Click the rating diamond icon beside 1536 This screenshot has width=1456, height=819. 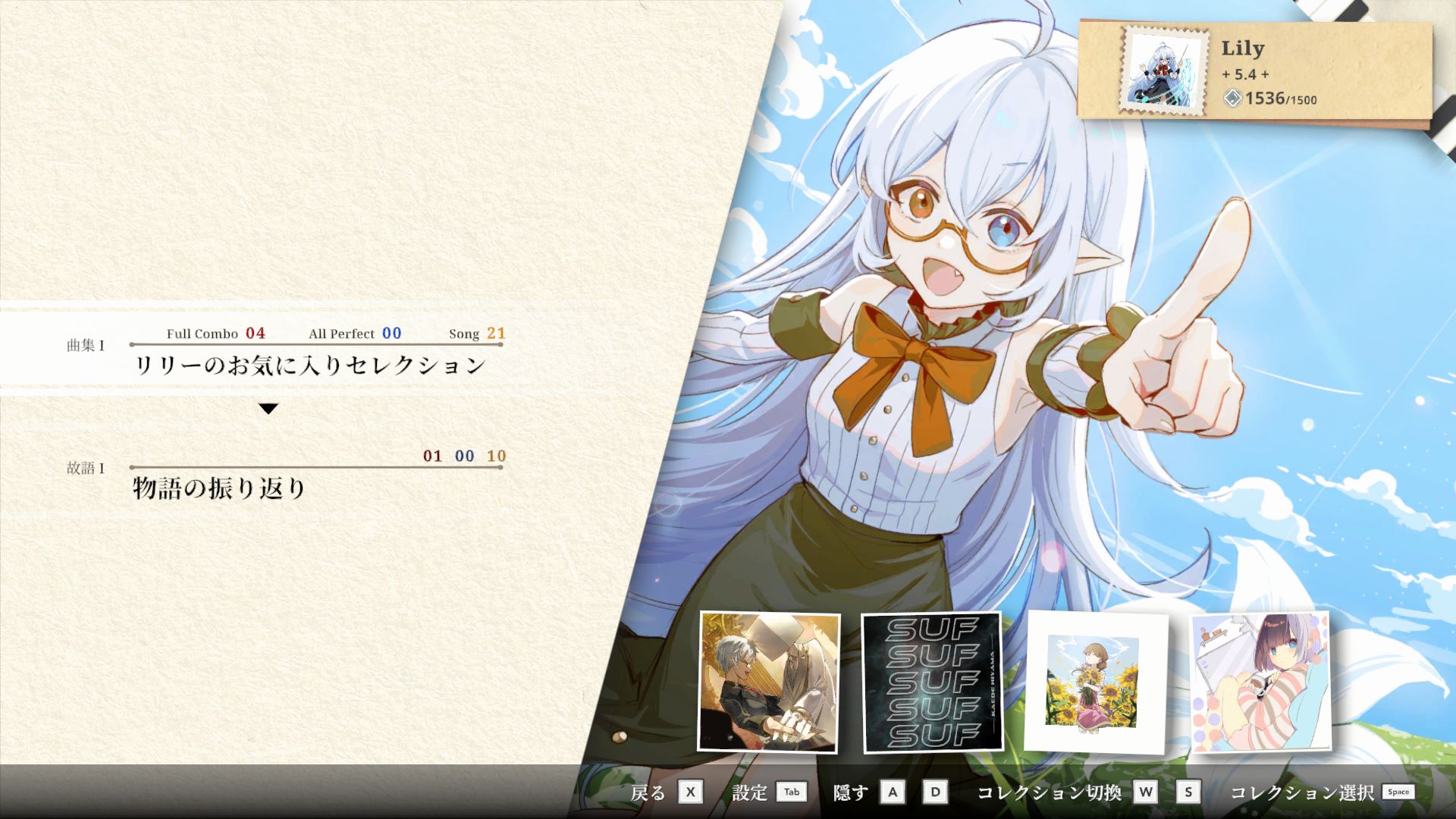(1232, 98)
